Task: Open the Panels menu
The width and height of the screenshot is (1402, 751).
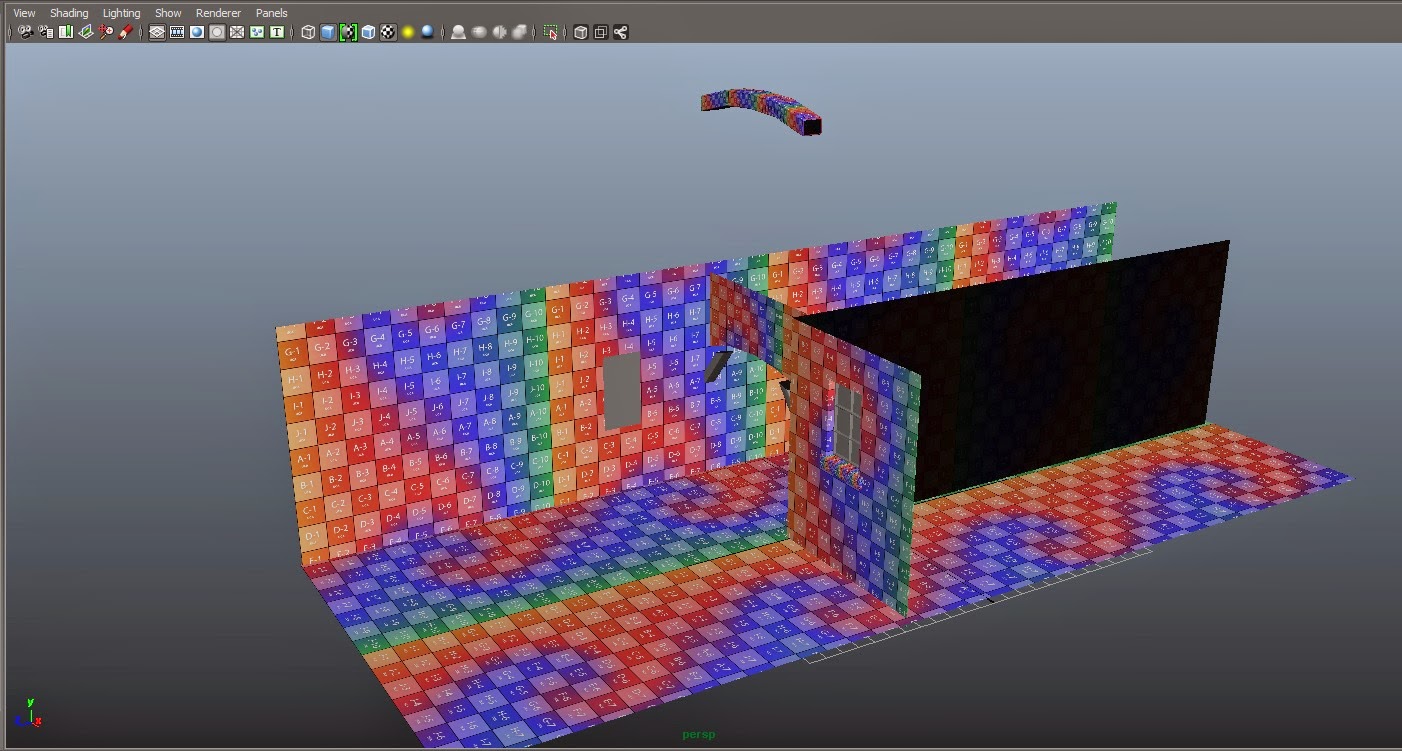Action: pyautogui.click(x=271, y=13)
